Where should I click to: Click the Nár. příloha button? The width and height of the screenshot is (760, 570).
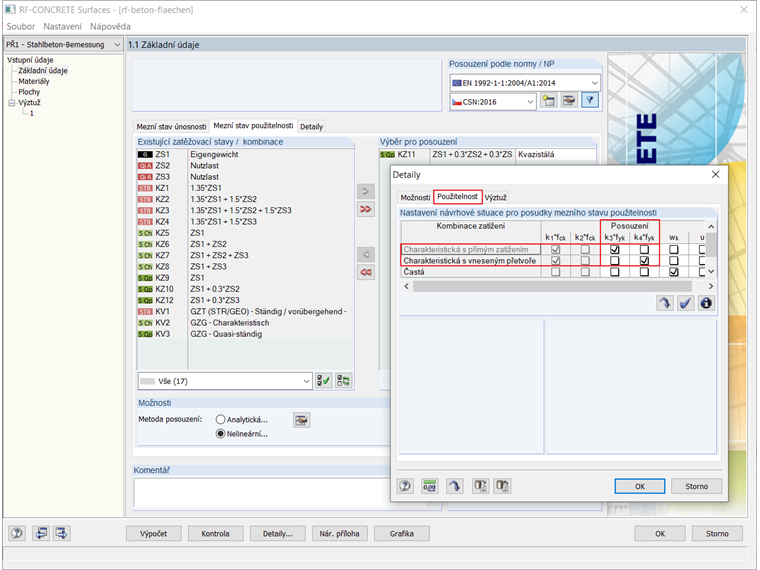[339, 533]
